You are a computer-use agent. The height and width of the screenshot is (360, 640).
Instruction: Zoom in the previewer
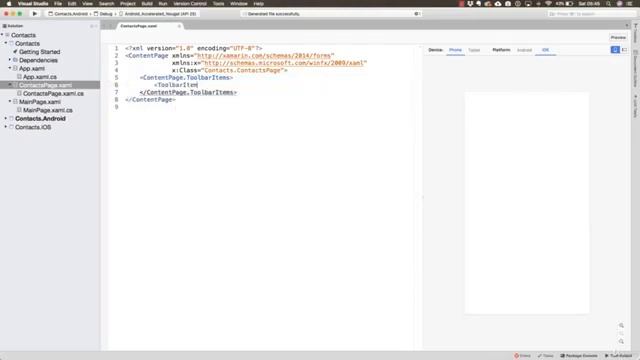621,325
